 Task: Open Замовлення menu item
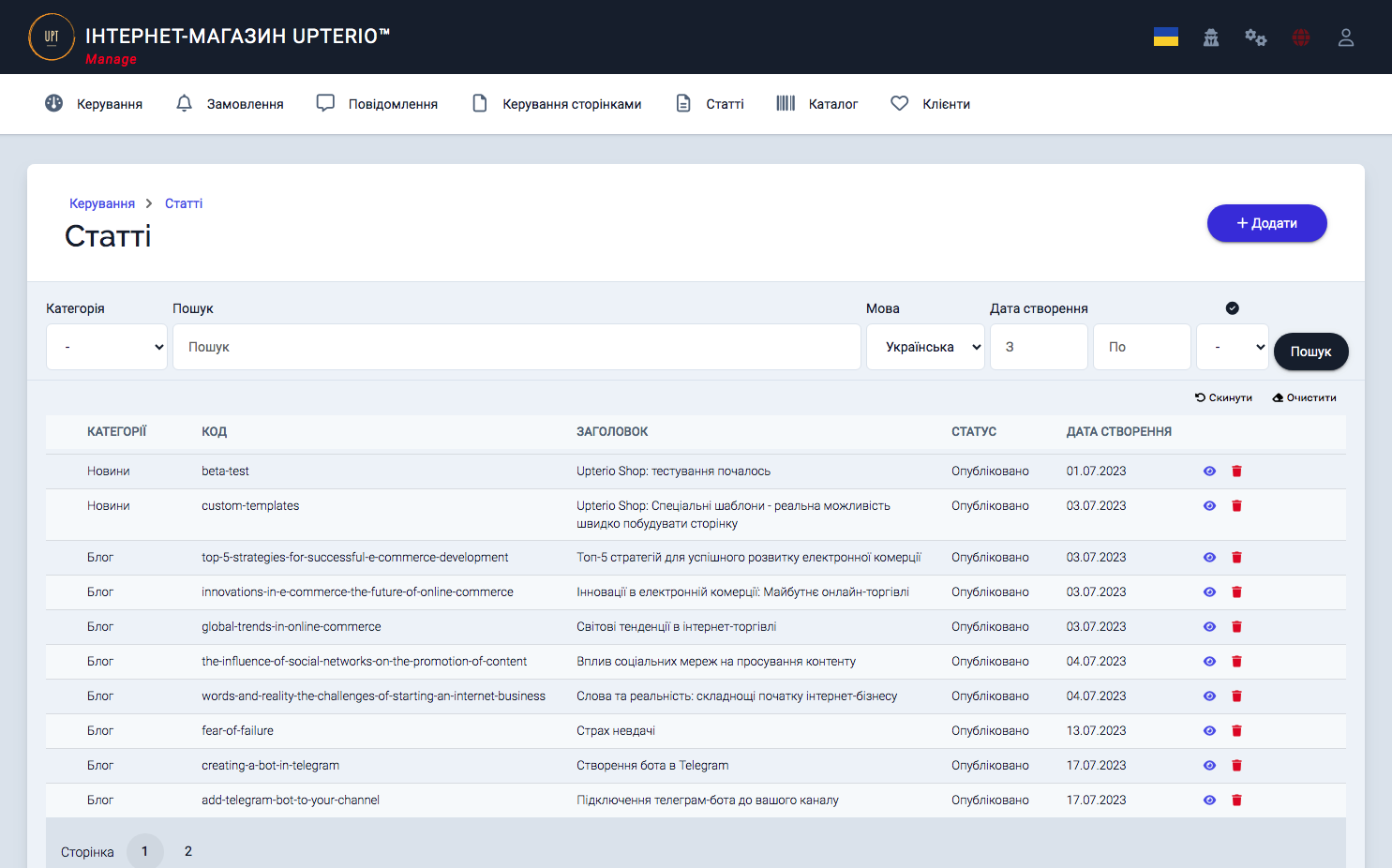click(x=230, y=104)
